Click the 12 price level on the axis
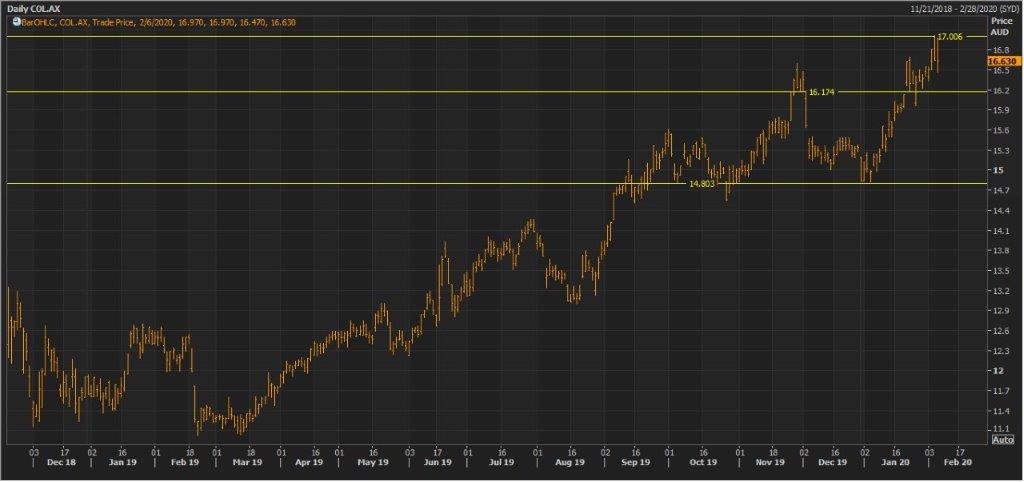 996,371
